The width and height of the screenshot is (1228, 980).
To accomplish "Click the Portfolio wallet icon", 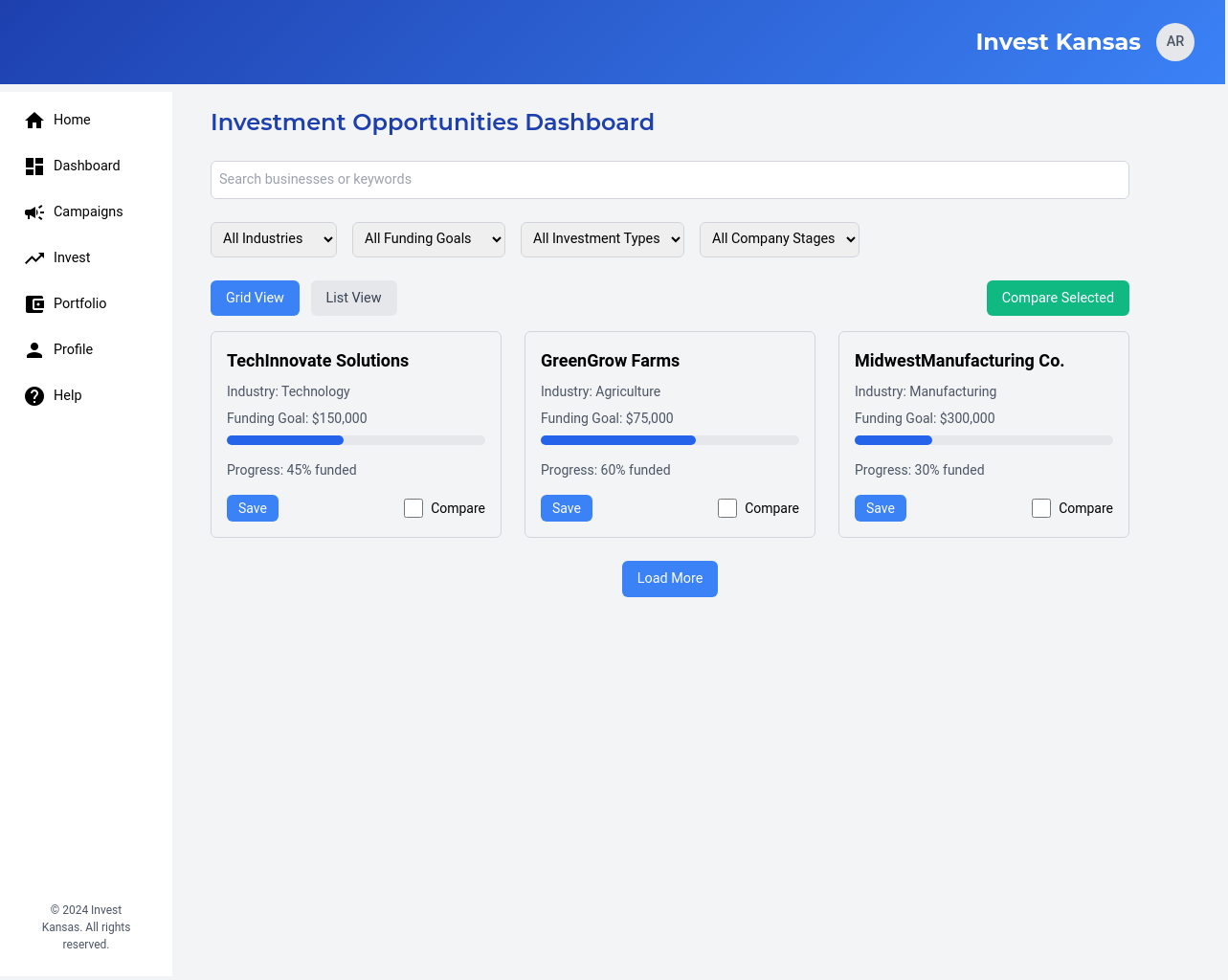I will [x=34, y=304].
